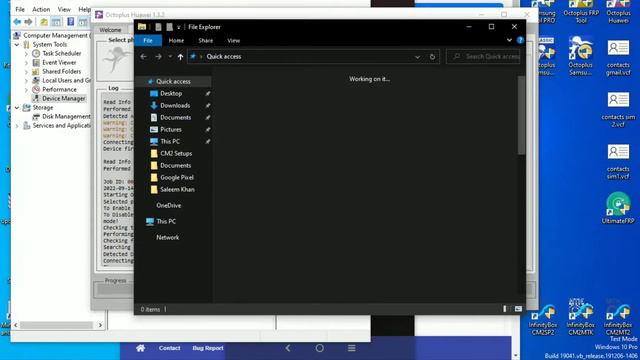Image resolution: width=640 pixels, height=360 pixels.
Task: Collapse System Tools tree node
Action: (x=17, y=44)
